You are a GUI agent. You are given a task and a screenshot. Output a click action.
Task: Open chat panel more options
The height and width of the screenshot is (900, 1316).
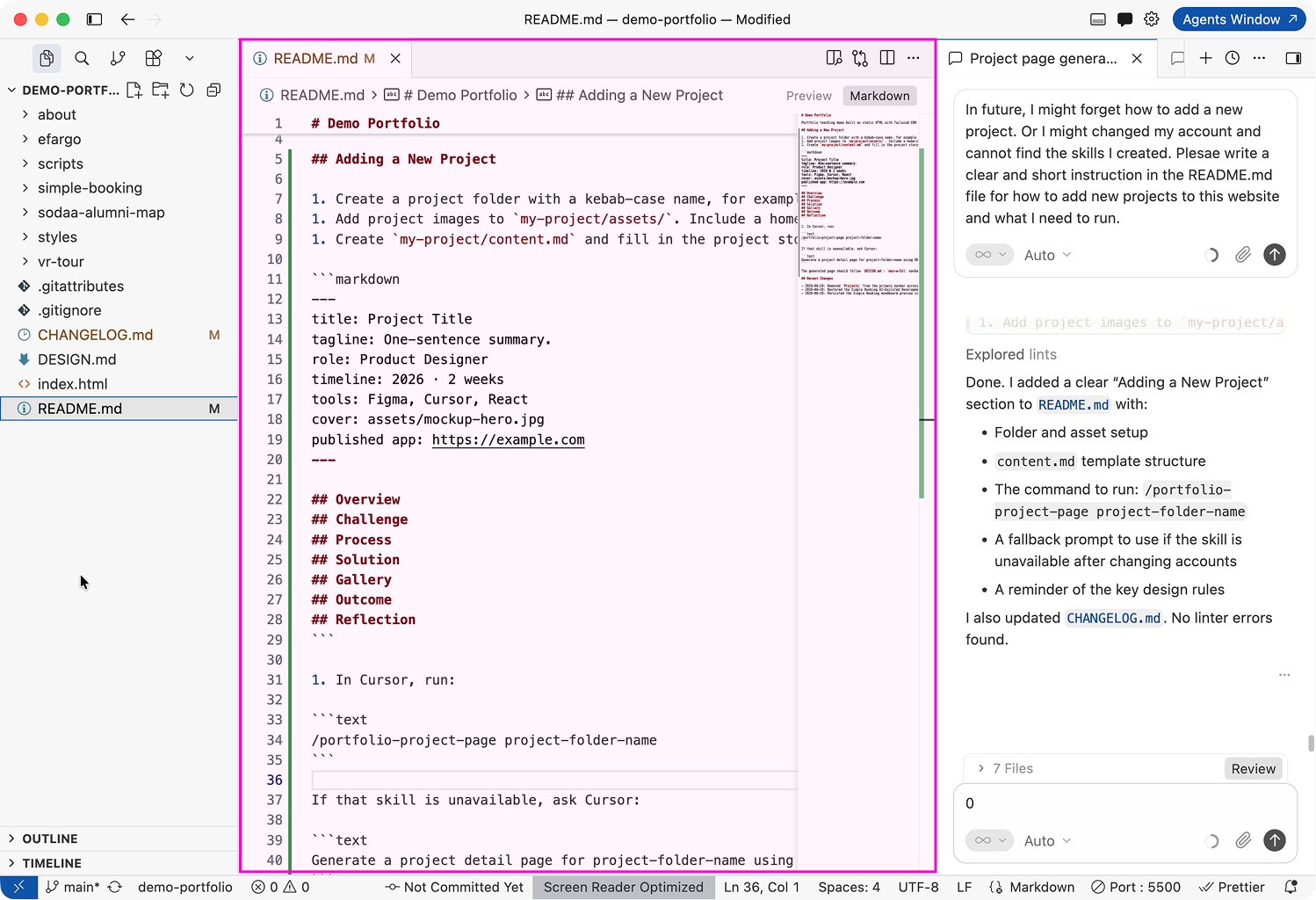tap(1259, 58)
